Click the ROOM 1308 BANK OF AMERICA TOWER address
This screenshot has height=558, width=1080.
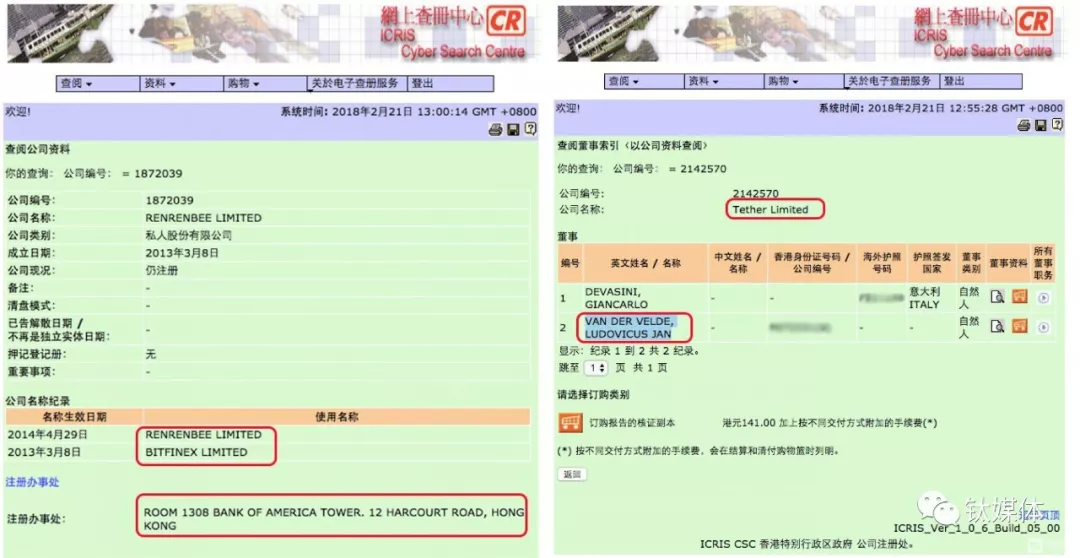pos(333,519)
